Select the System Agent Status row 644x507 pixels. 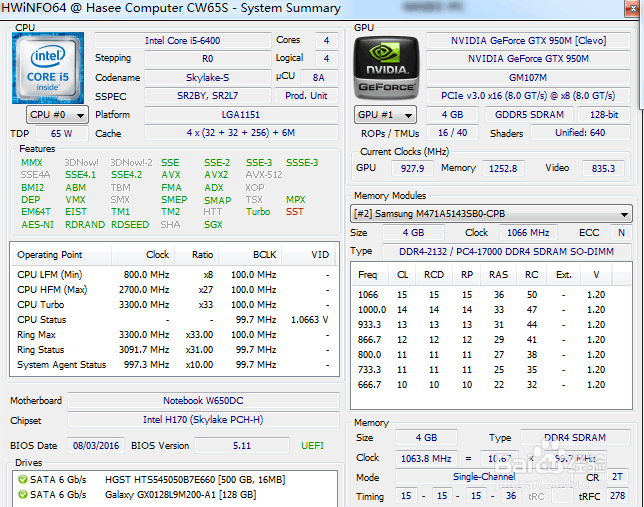coord(173,365)
